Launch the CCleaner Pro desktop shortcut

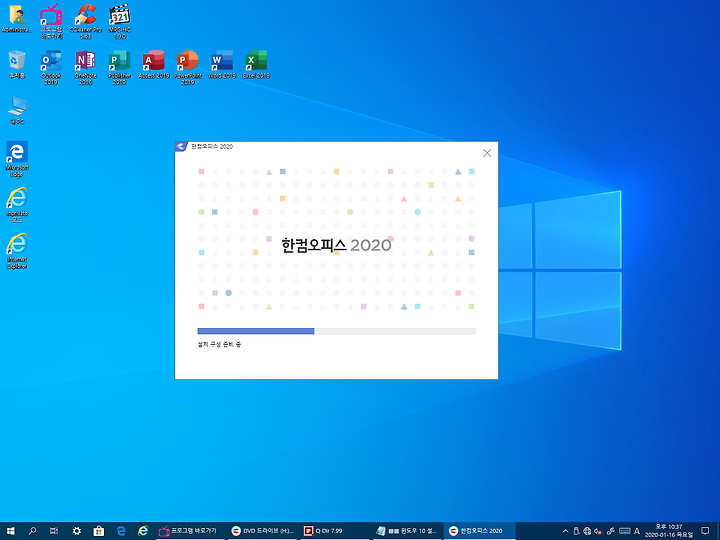click(x=85, y=22)
